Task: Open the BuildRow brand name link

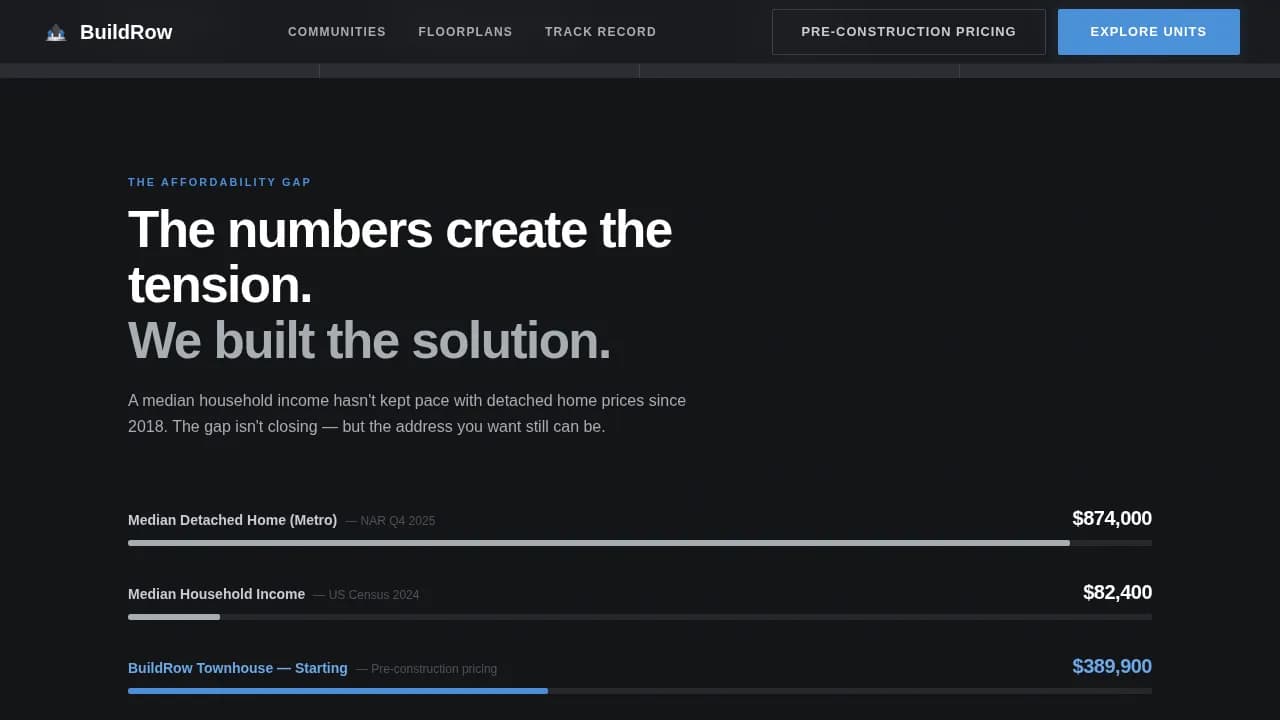Action: click(x=126, y=32)
